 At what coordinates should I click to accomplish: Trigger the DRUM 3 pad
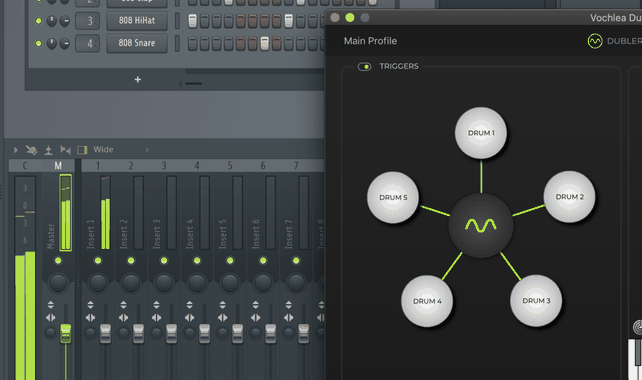pyautogui.click(x=536, y=301)
